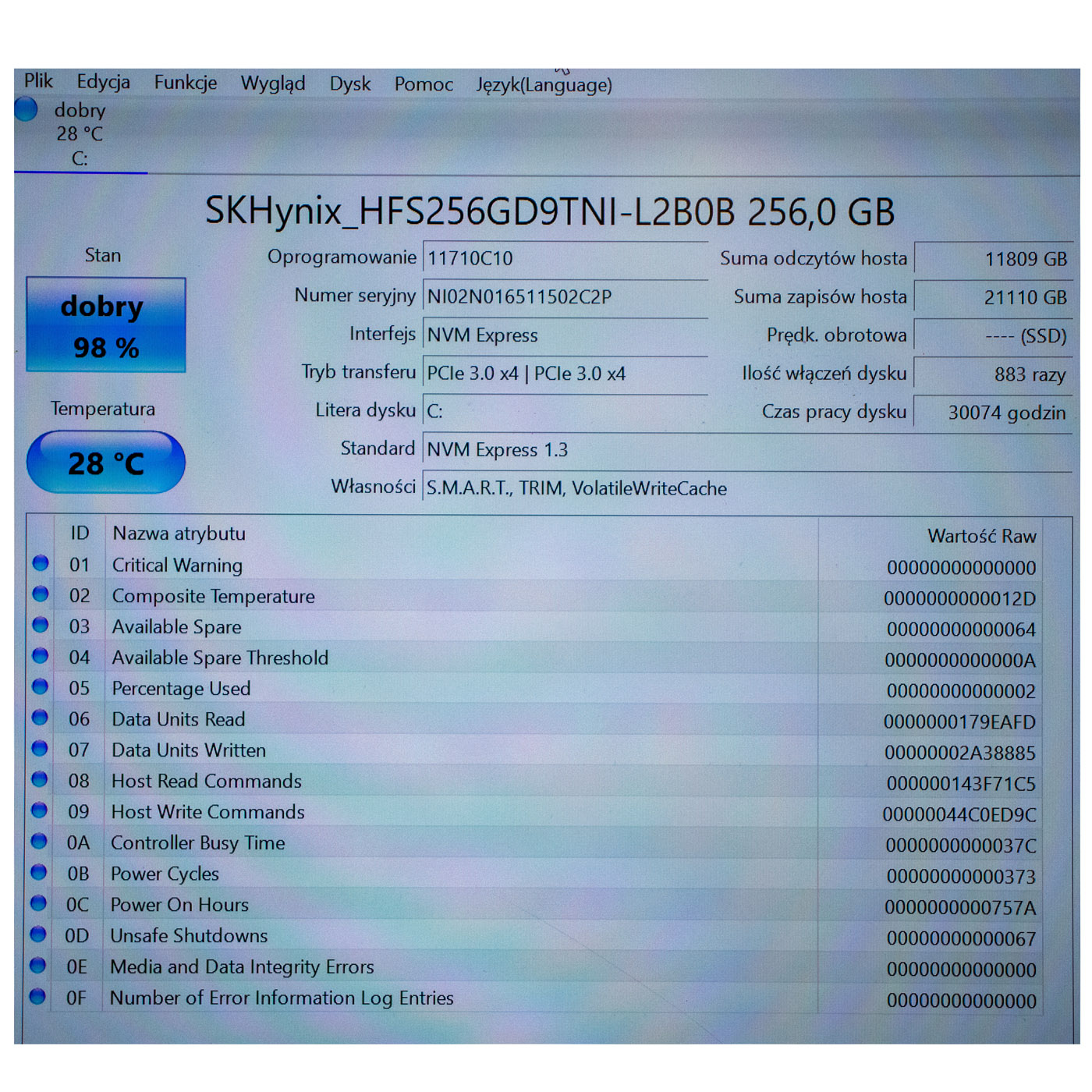Image resolution: width=1092 pixels, height=1092 pixels.
Task: Click the Interfejs field NVM Express
Action: pos(565,335)
